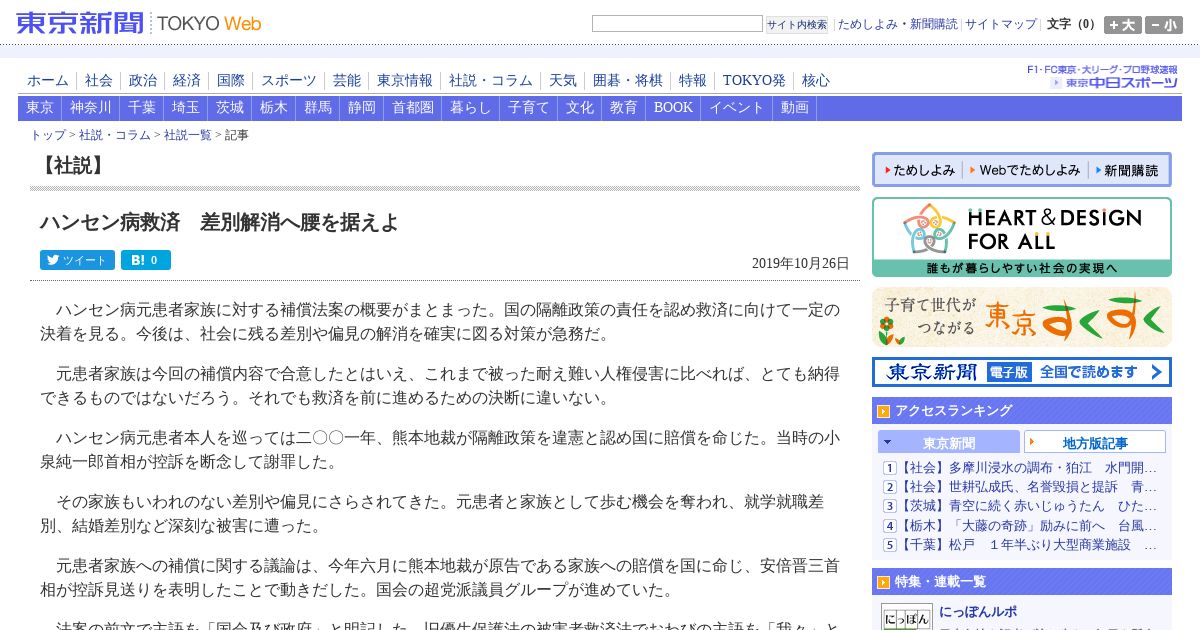Open the にっぽんルポ series link
Image resolution: width=1200 pixels, height=630 pixels.
[x=978, y=612]
